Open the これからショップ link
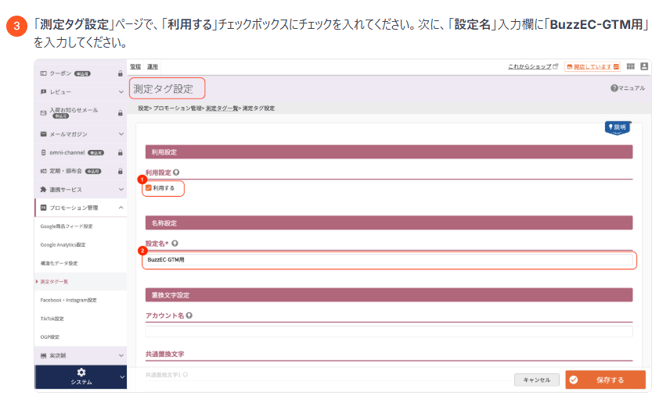 click(533, 67)
